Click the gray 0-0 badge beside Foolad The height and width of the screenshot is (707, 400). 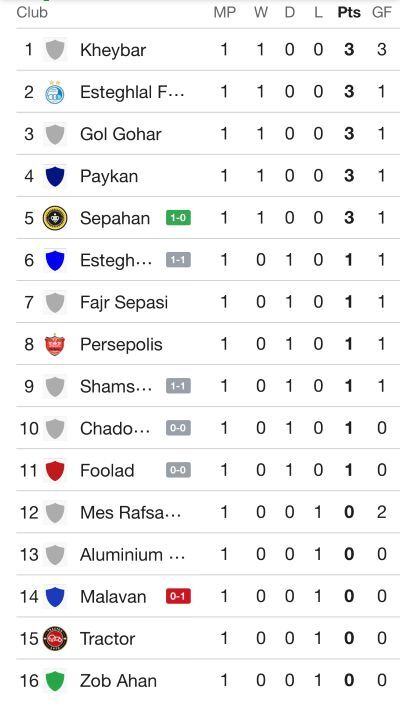pos(178,470)
